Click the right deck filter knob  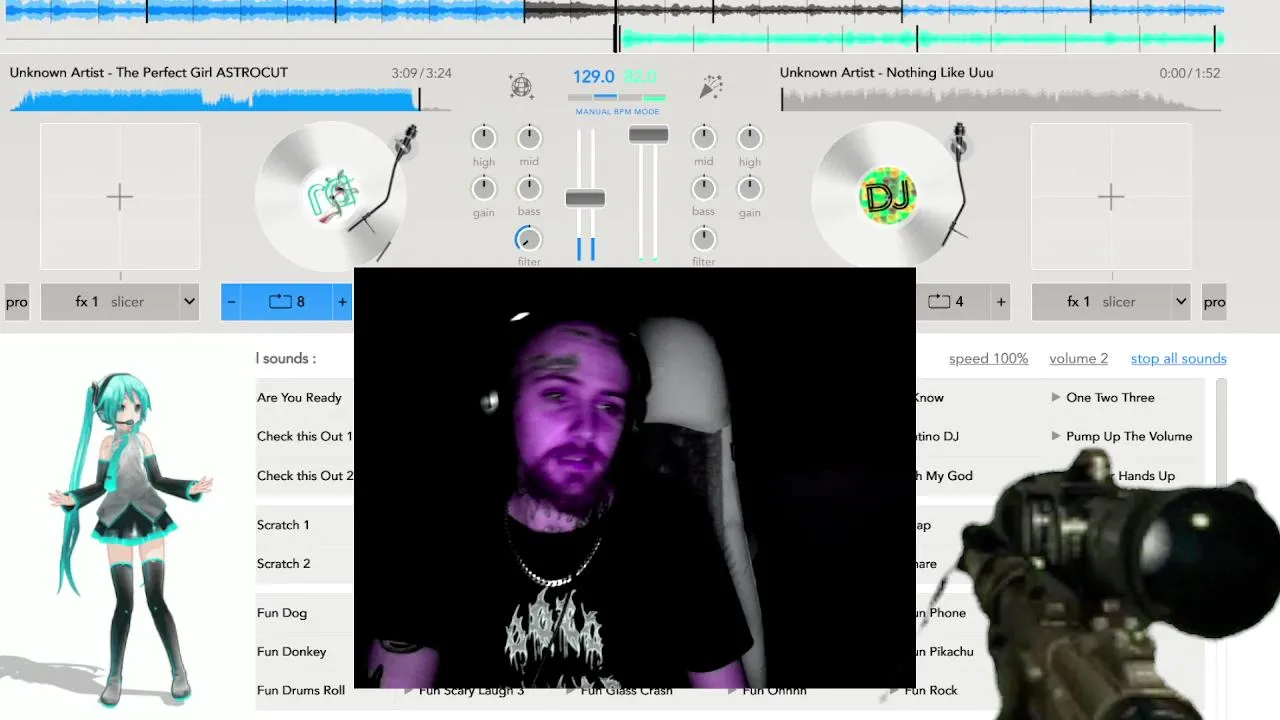click(704, 239)
